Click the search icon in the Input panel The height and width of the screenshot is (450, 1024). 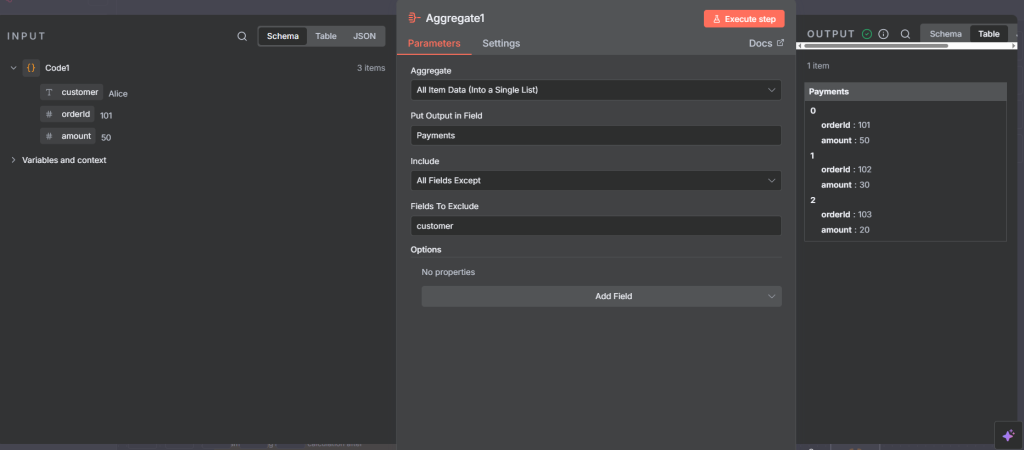pos(242,36)
